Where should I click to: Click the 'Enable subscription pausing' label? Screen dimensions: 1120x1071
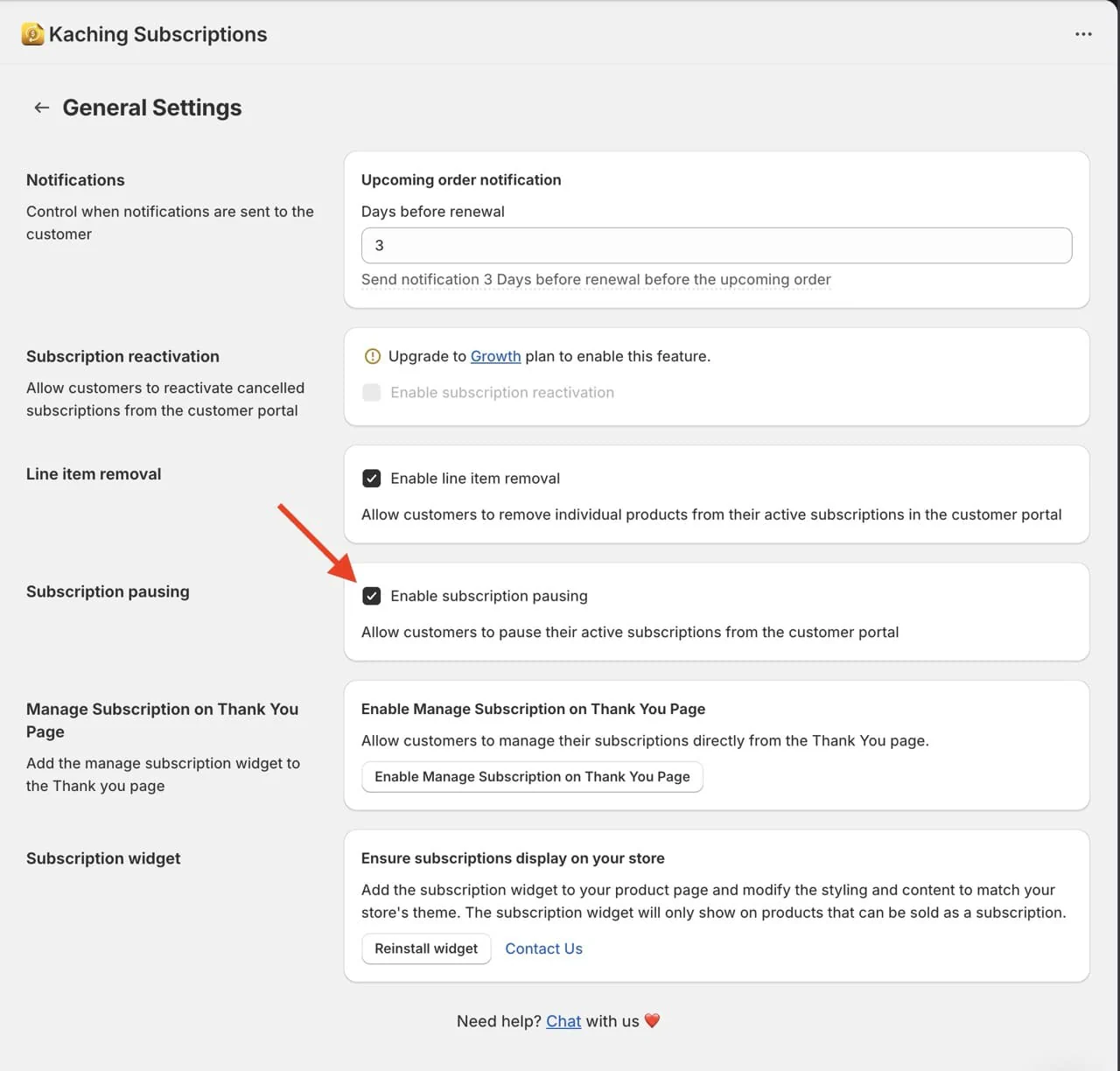489,596
